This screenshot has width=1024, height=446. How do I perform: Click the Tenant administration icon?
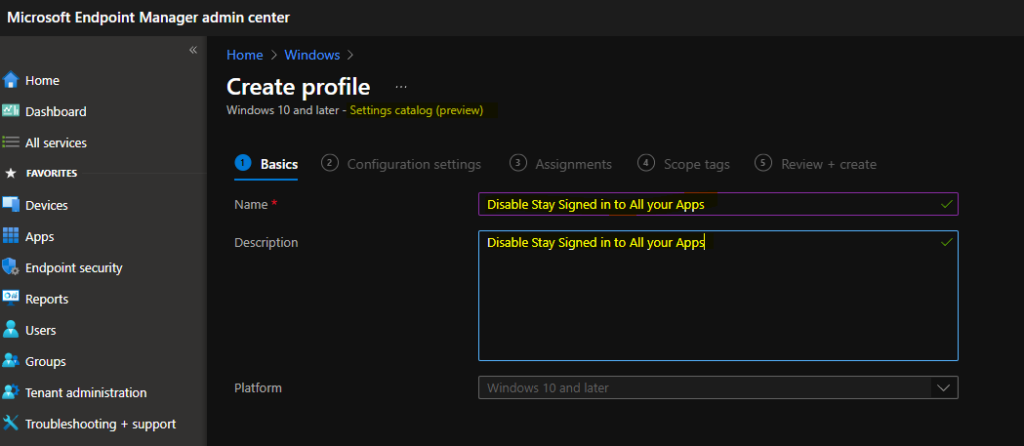pos(10,392)
